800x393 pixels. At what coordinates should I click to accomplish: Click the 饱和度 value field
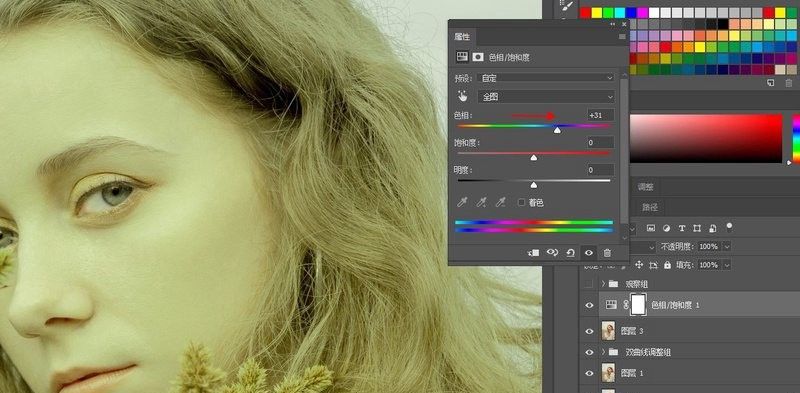pos(601,143)
